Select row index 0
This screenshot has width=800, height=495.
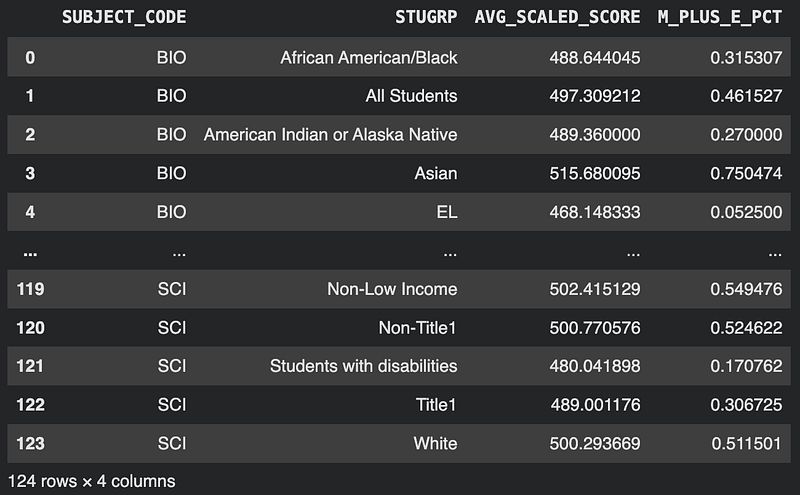pos(30,57)
